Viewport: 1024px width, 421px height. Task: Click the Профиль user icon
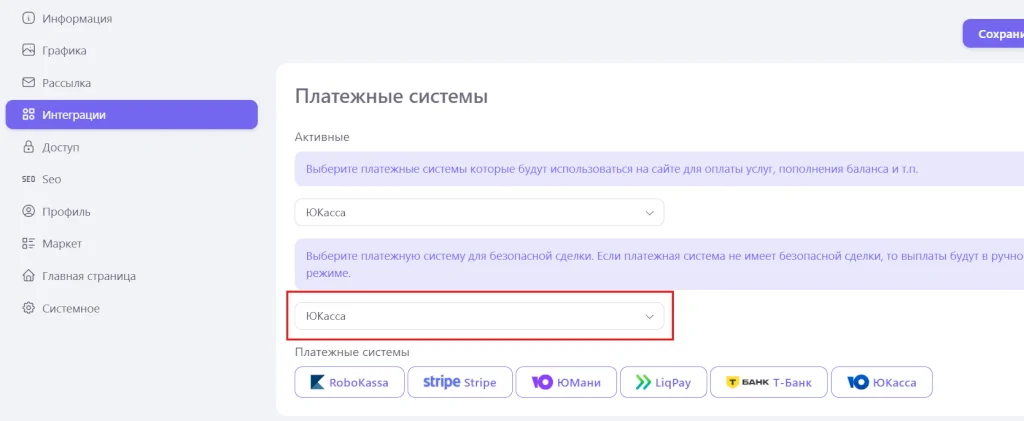pyautogui.click(x=29, y=211)
